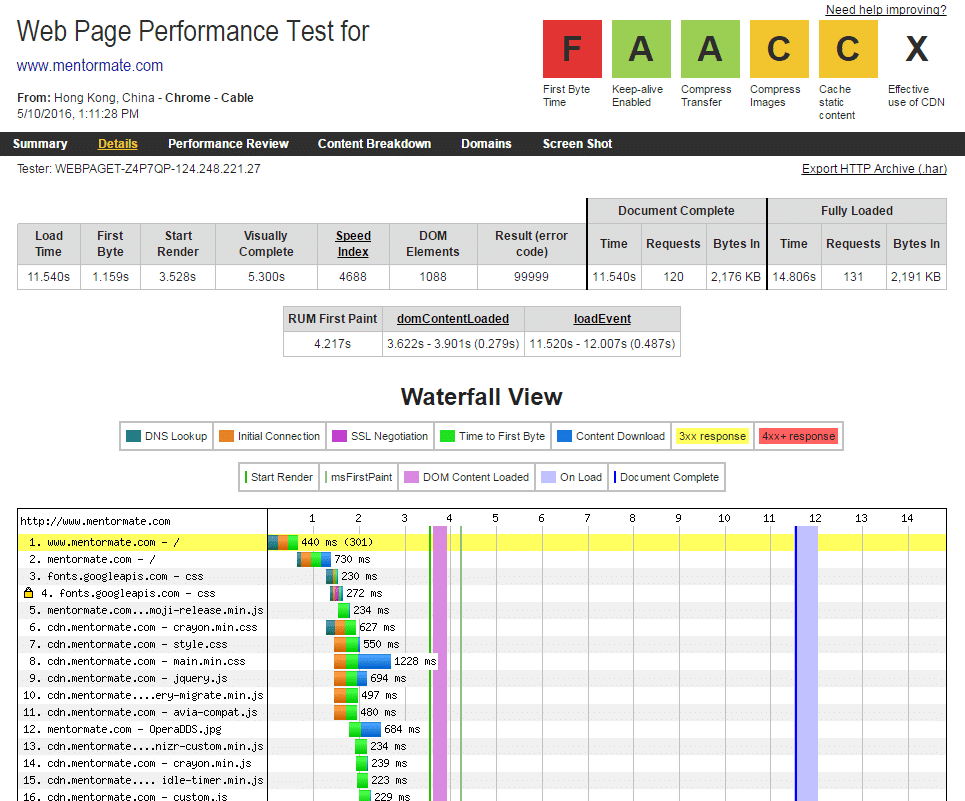This screenshot has width=965, height=801.
Task: Click the Document Complete bytes 2,176 KB
Action: pyautogui.click(x=736, y=277)
